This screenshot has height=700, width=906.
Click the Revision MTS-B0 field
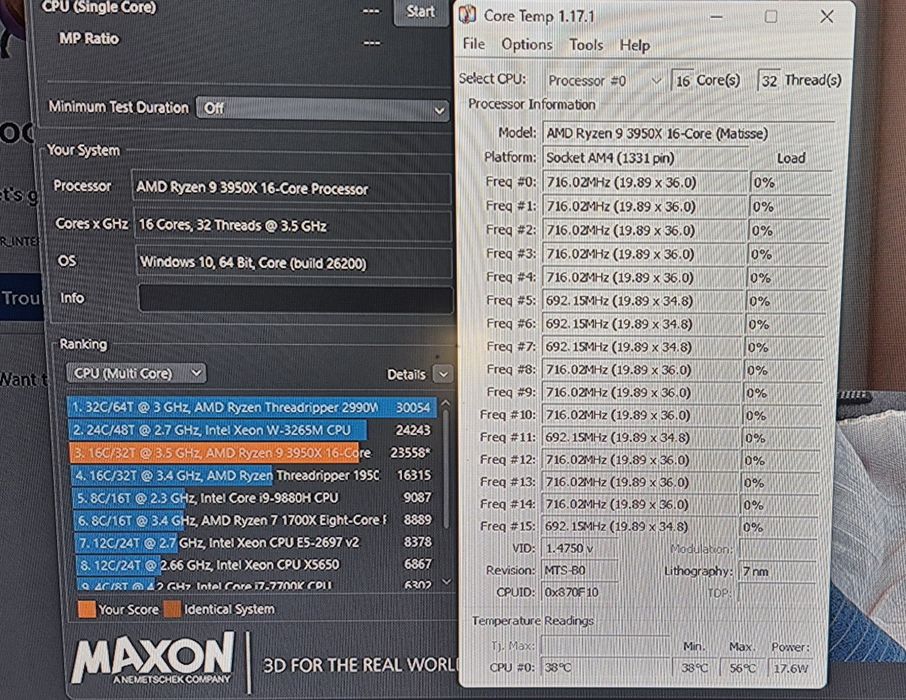click(579, 571)
